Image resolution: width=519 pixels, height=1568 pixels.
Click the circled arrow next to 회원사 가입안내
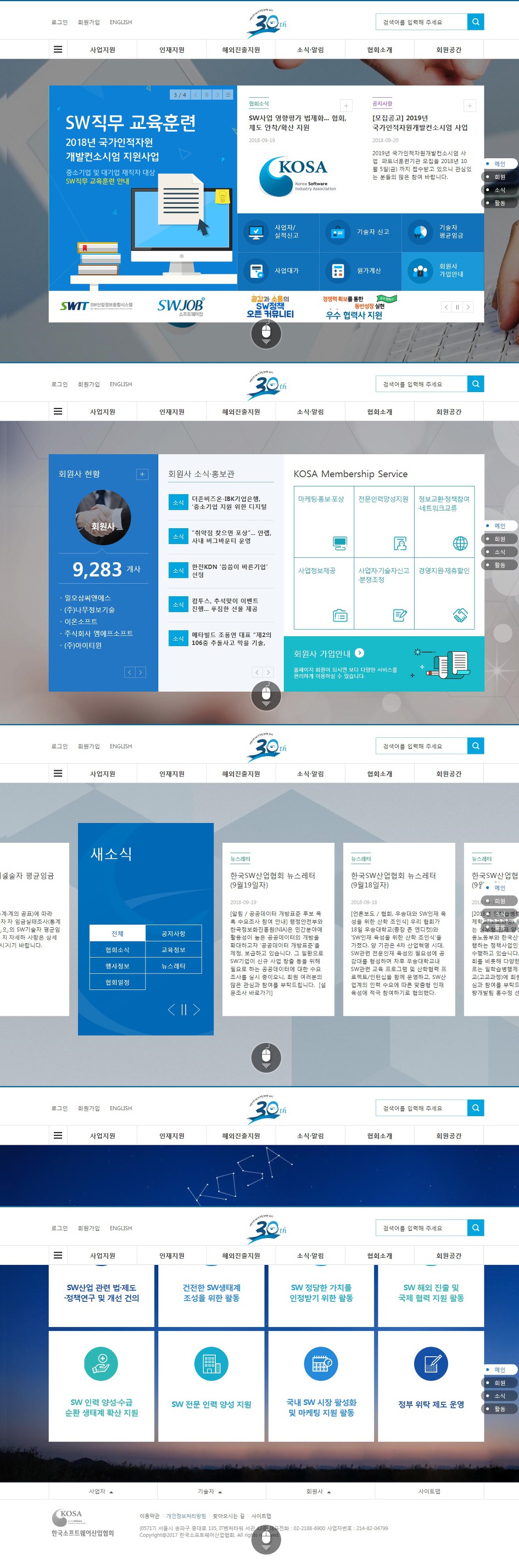(x=359, y=653)
